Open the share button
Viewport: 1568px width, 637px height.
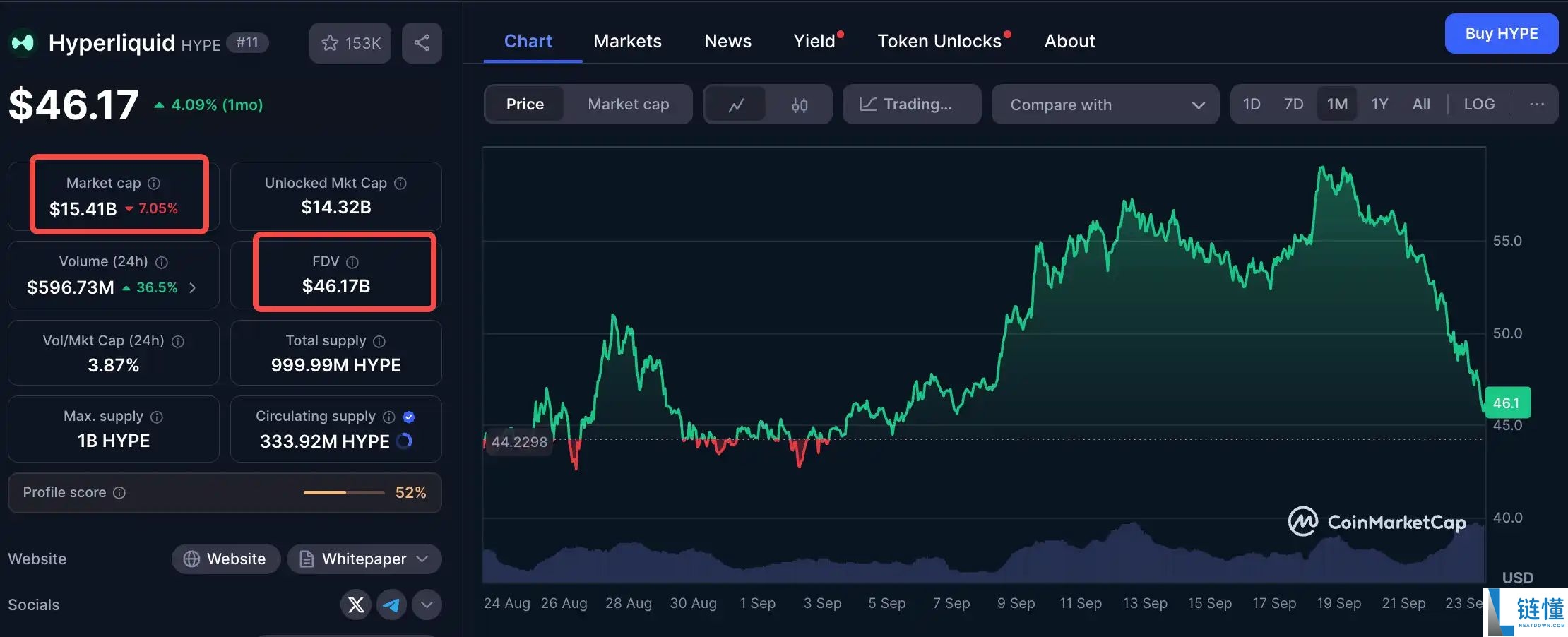(x=422, y=43)
